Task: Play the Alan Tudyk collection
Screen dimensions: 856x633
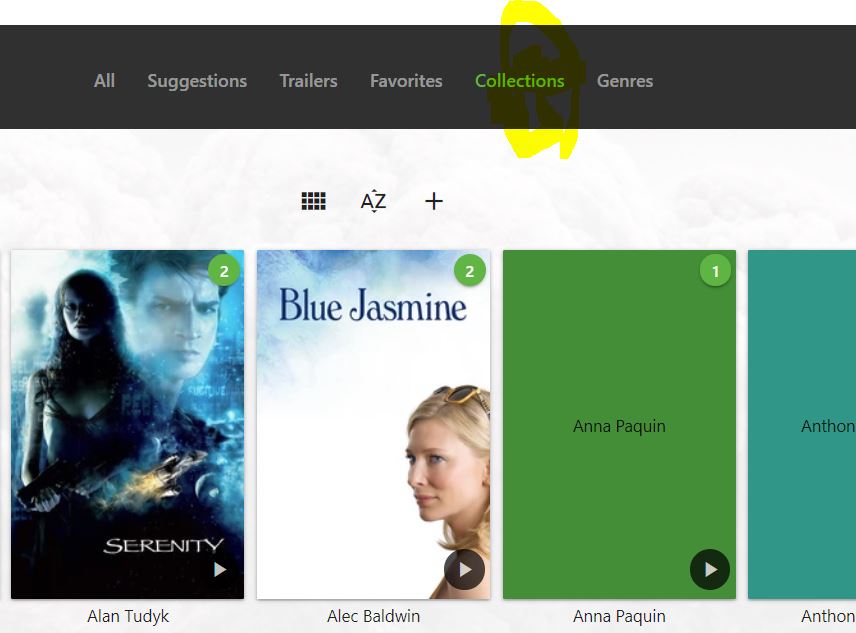Action: pos(219,570)
